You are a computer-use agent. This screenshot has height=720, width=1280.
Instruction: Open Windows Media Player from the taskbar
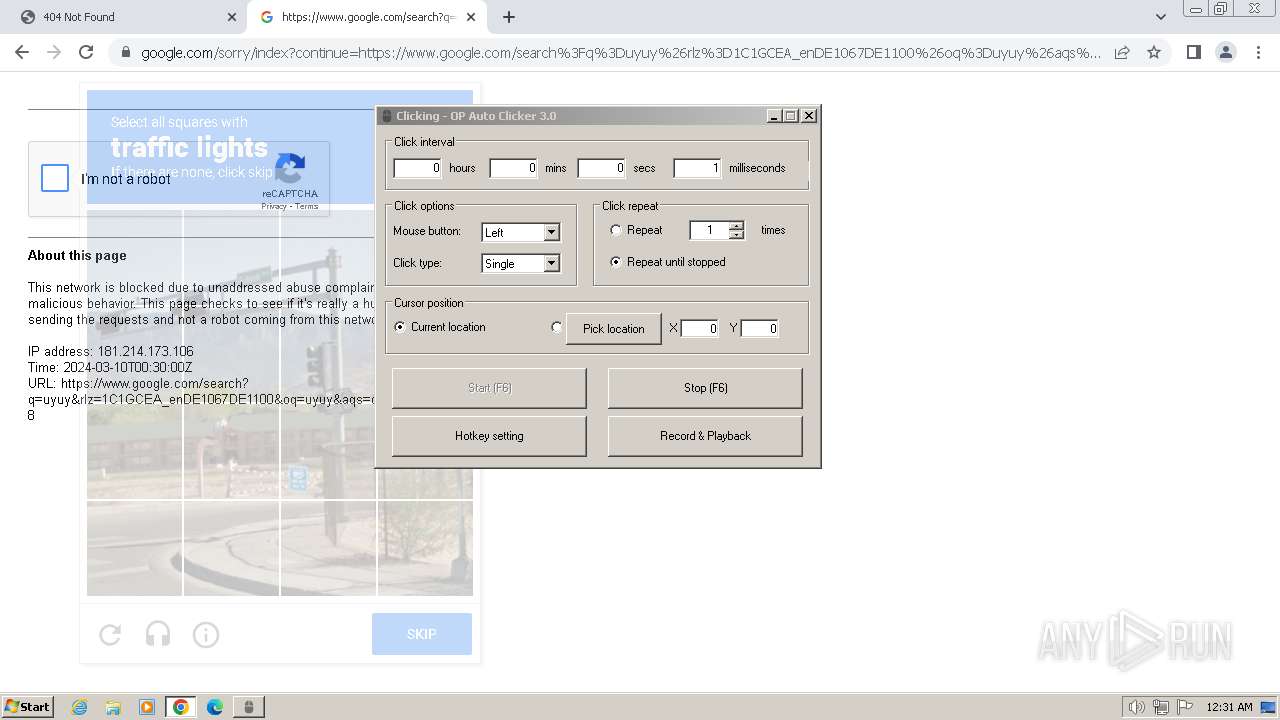pyautogui.click(x=147, y=707)
